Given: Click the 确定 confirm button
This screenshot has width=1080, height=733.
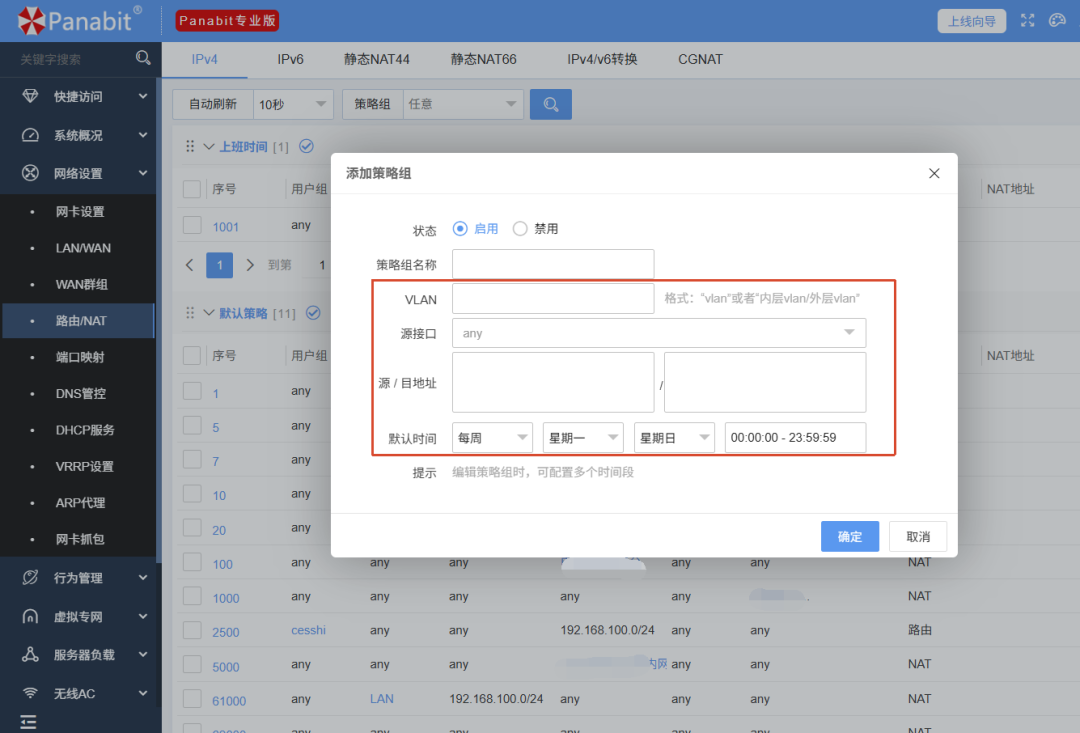Looking at the screenshot, I should (x=849, y=536).
